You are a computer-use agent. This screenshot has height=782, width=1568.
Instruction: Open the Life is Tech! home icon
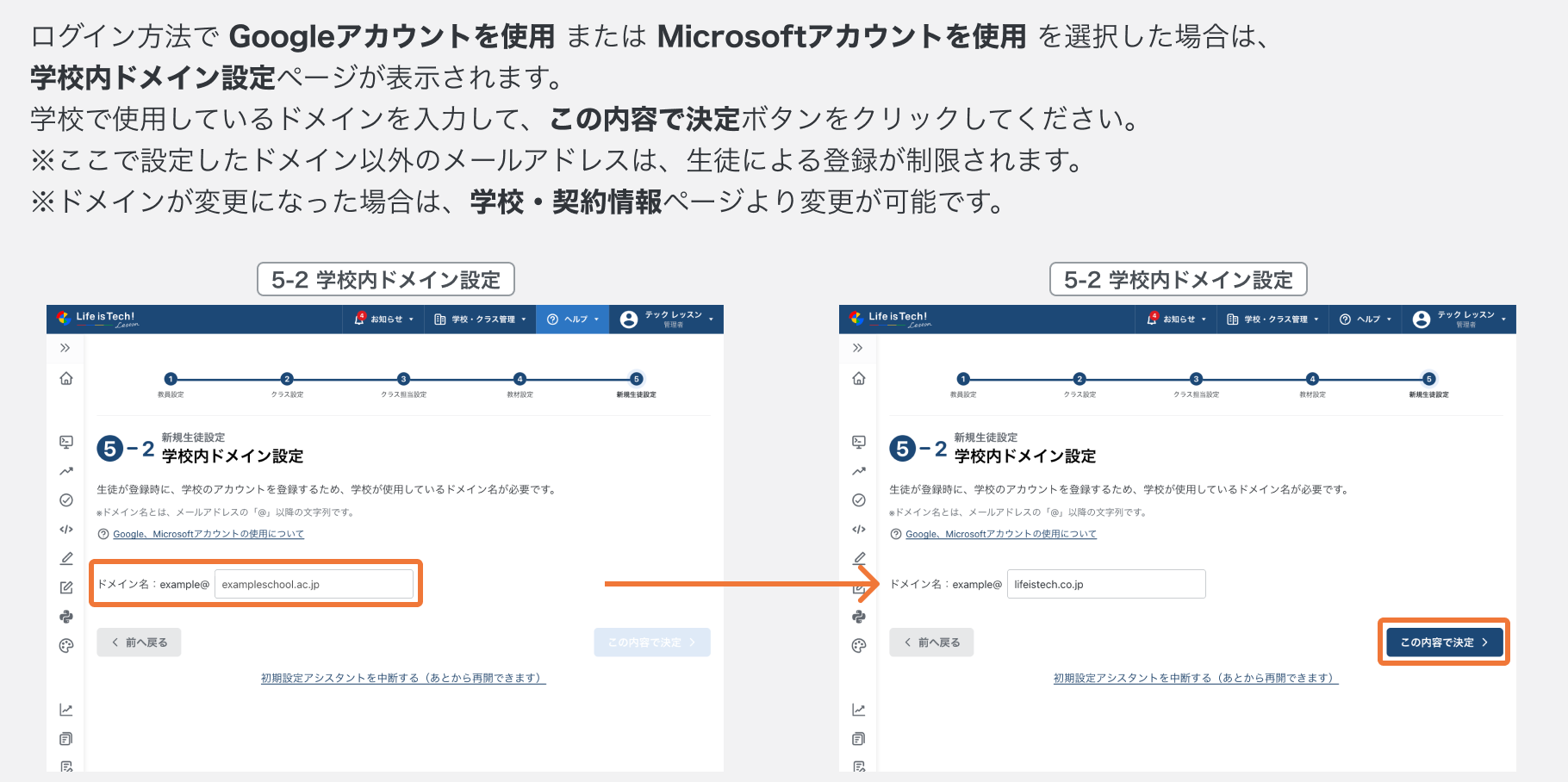[65, 379]
